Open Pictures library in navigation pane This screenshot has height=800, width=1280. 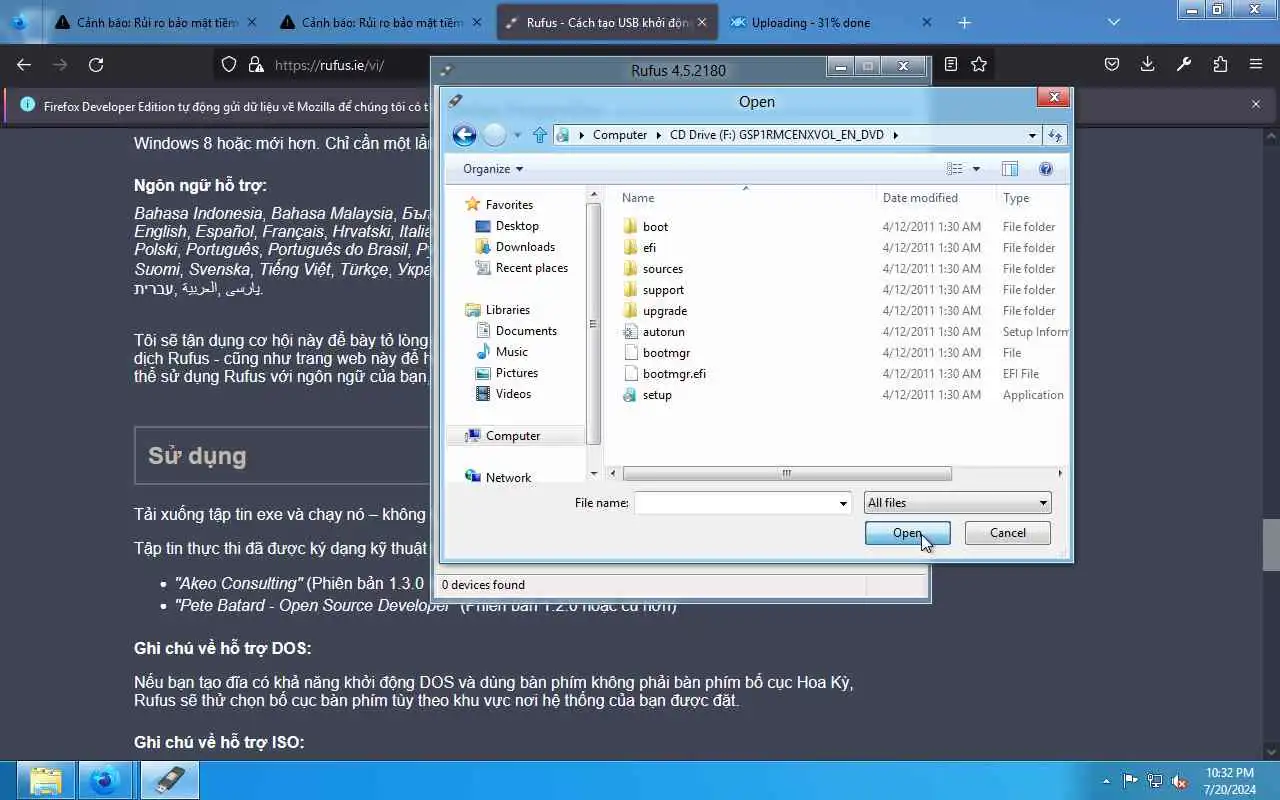(517, 373)
